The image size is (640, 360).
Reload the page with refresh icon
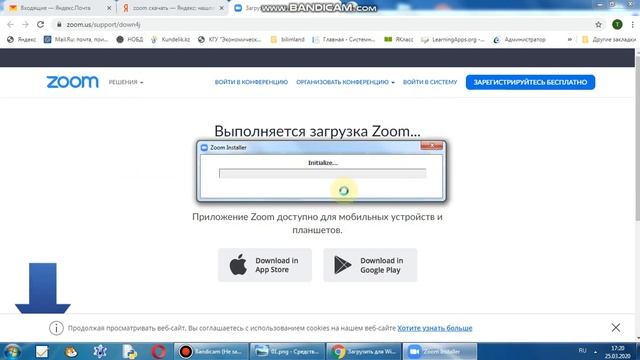coord(40,24)
